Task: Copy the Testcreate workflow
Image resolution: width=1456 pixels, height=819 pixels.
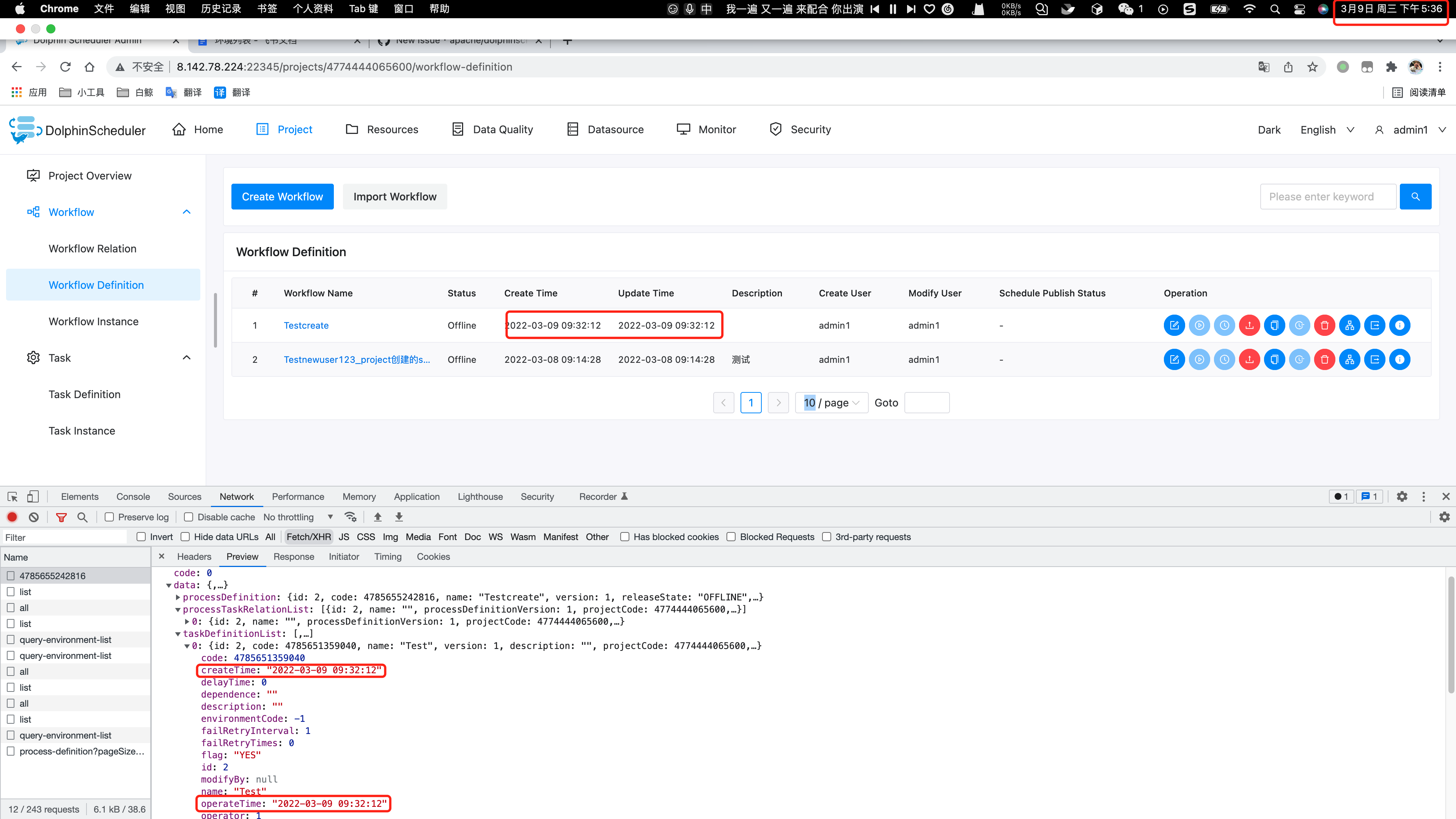Action: (x=1275, y=325)
